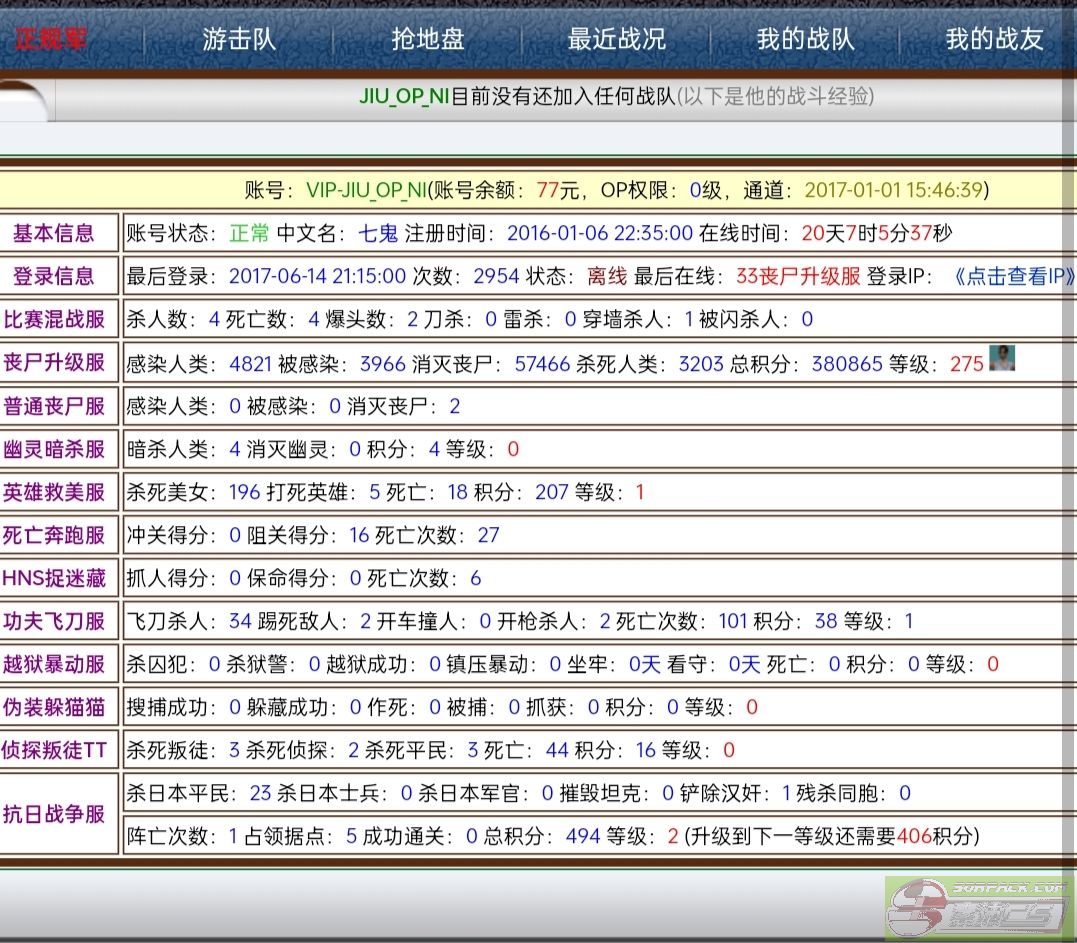This screenshot has width=1077, height=943.
Task: Go to the 我的战队 tab
Action: click(805, 39)
